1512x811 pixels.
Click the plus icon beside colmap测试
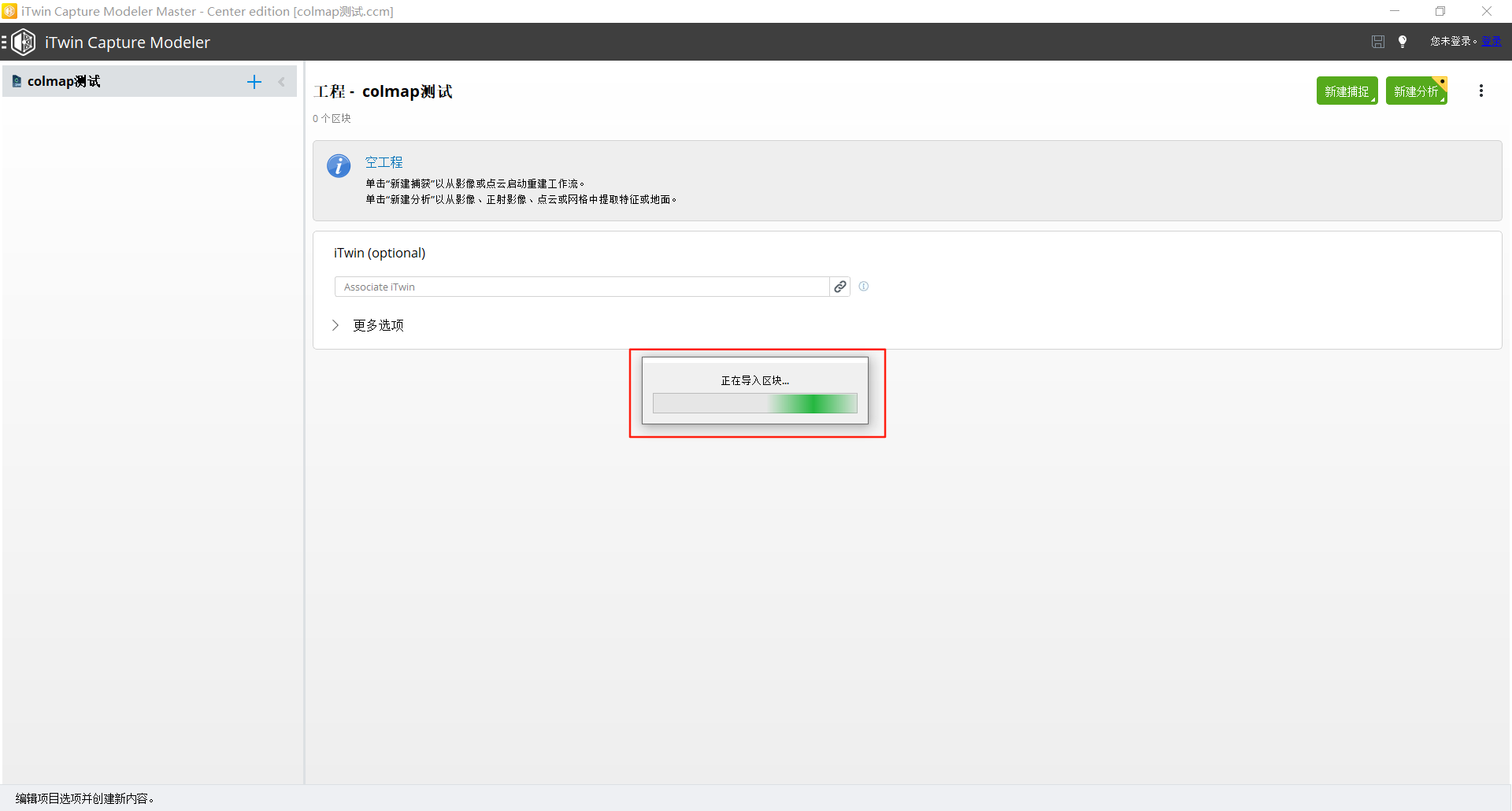tap(254, 82)
